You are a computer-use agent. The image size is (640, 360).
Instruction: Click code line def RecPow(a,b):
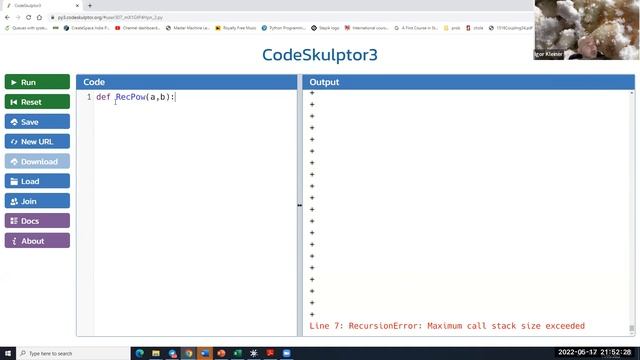[136, 97]
